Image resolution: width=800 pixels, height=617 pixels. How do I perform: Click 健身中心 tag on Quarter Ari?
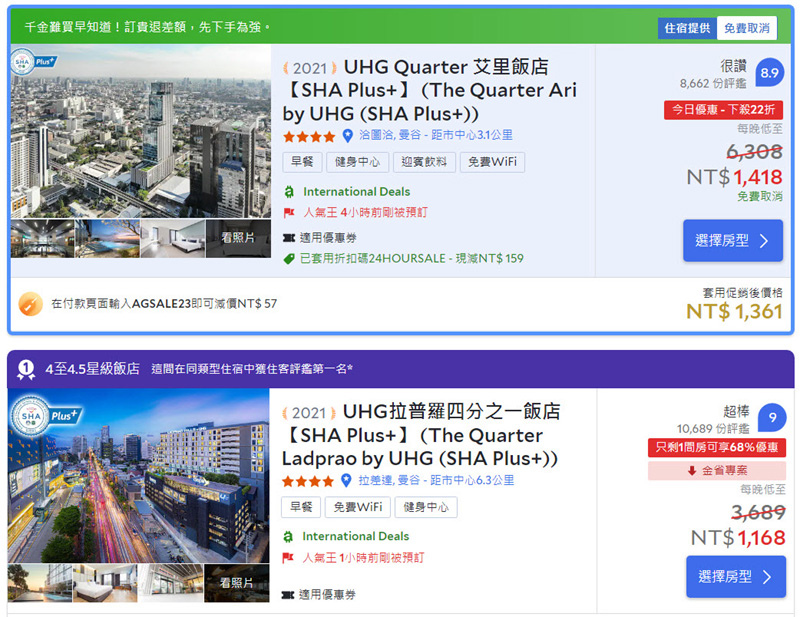point(358,162)
